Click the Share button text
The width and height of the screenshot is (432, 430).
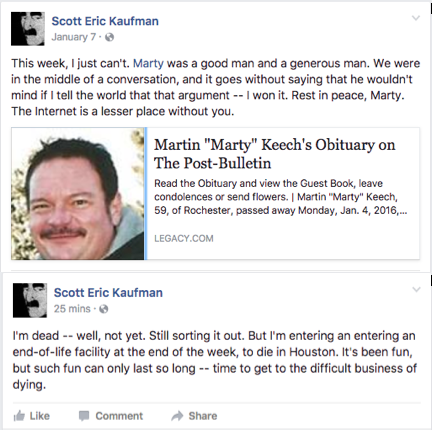tap(203, 416)
